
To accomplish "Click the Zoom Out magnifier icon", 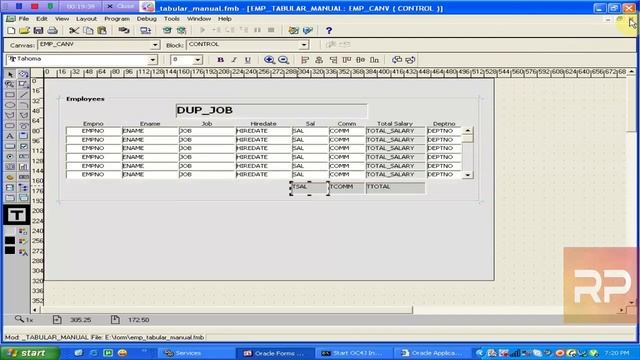I will point(283,60).
